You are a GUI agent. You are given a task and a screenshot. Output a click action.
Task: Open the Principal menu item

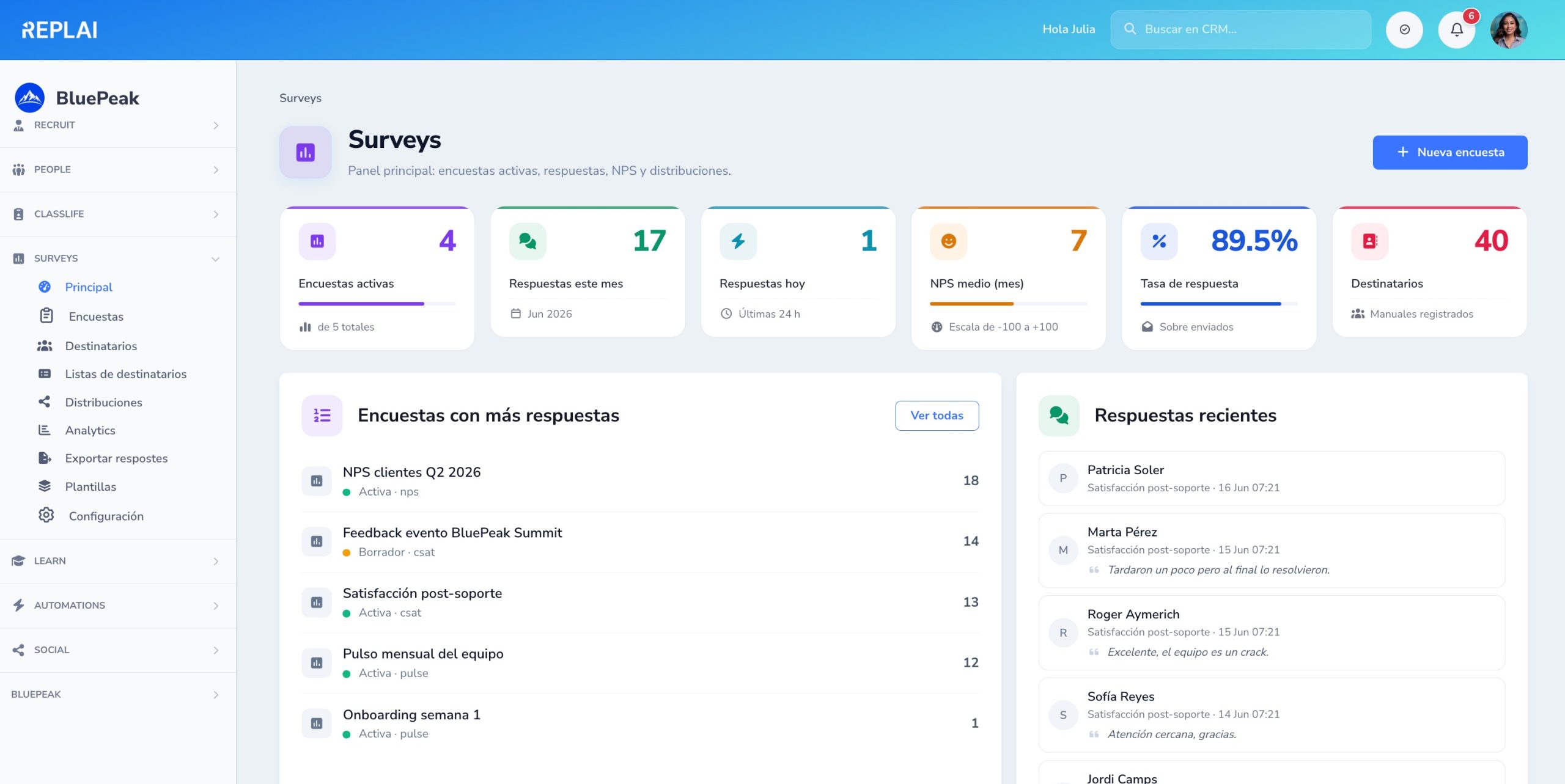pos(89,287)
